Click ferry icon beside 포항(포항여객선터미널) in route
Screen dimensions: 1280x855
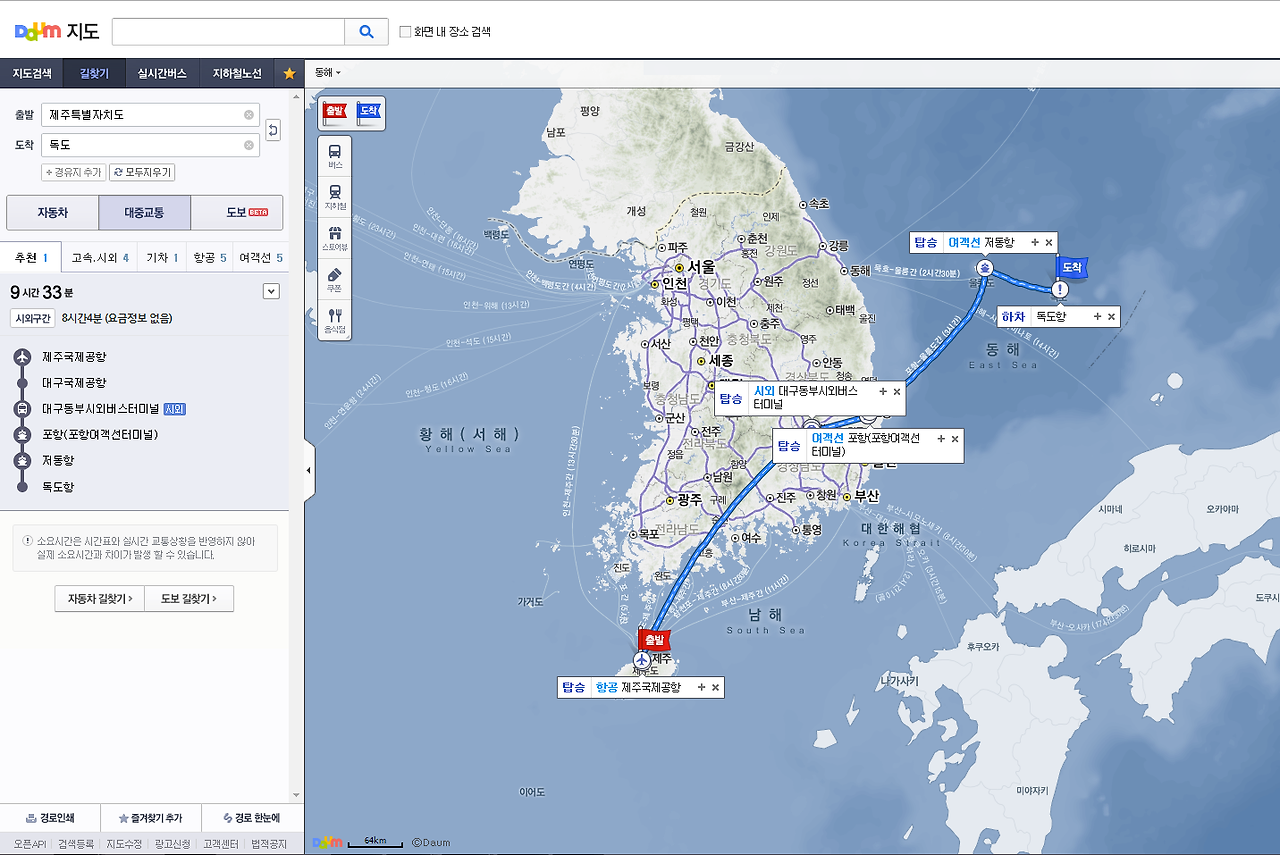(x=22, y=435)
